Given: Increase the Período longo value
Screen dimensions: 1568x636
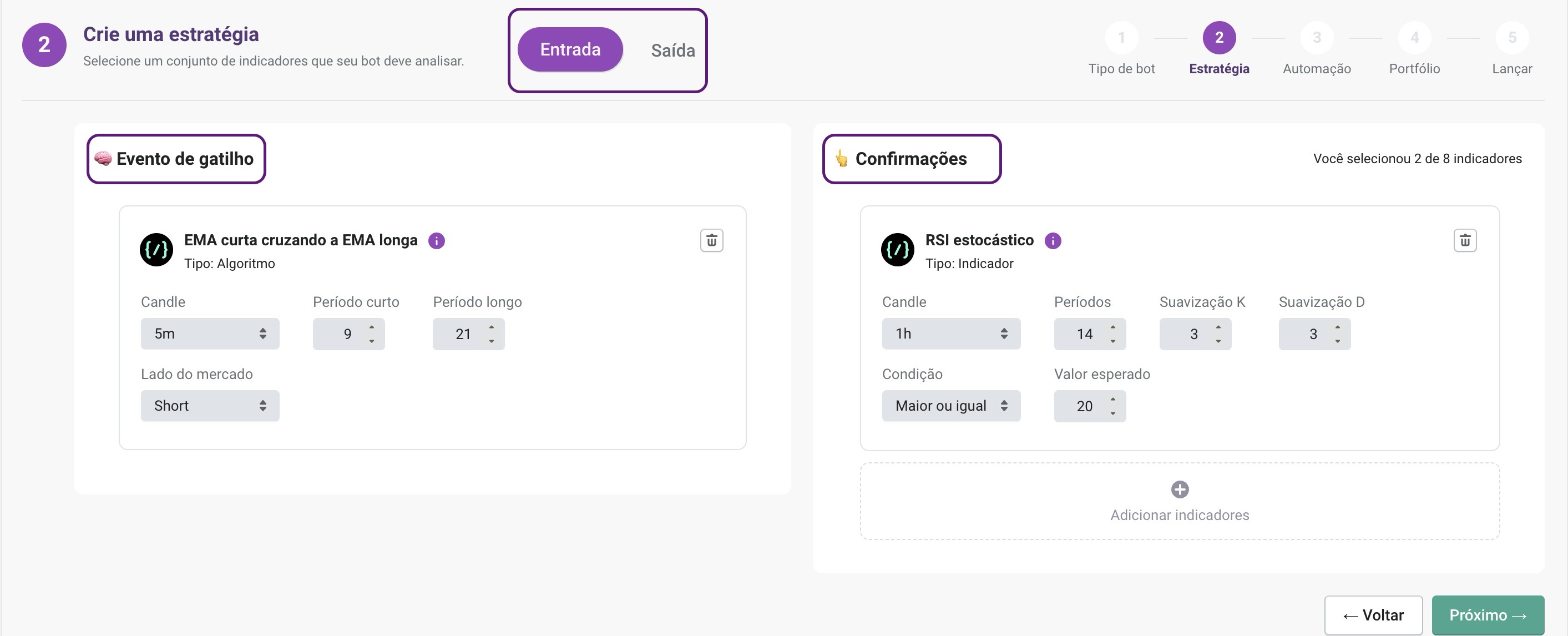Looking at the screenshot, I should [491, 327].
